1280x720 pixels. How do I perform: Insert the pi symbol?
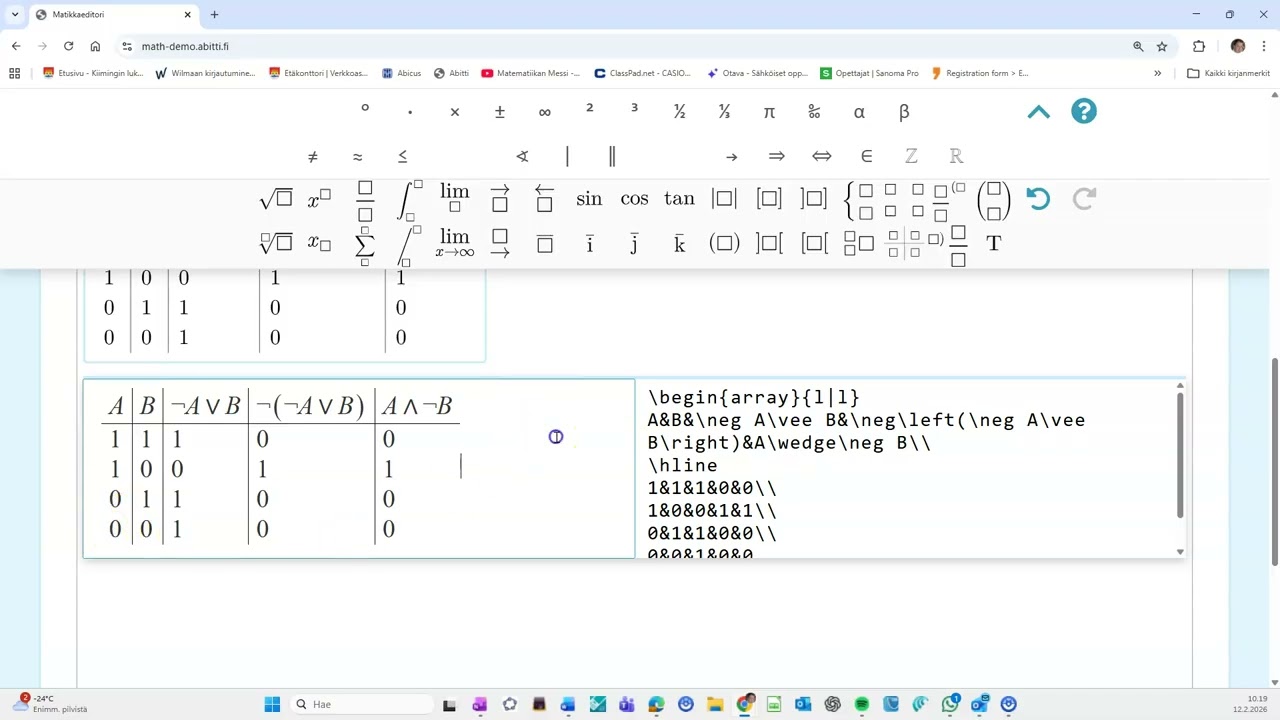769,112
